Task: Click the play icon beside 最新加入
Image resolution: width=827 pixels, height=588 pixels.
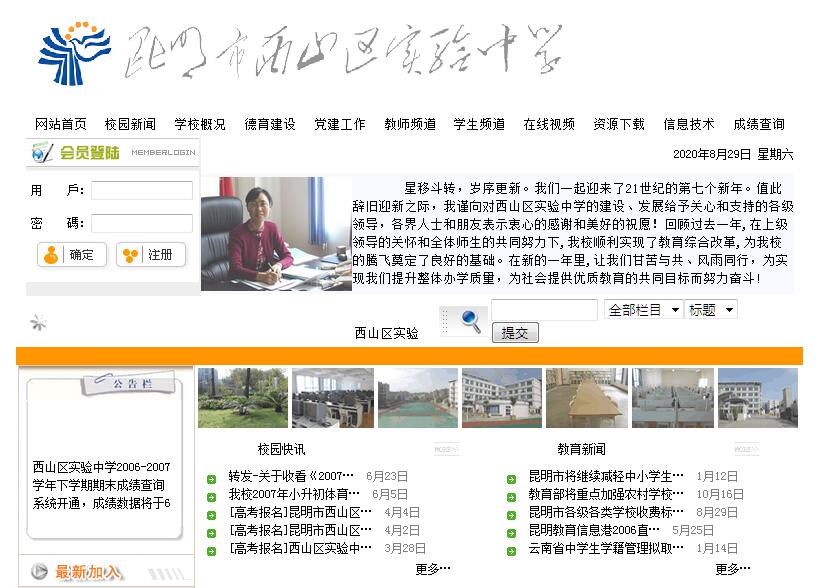Action: click(39, 571)
